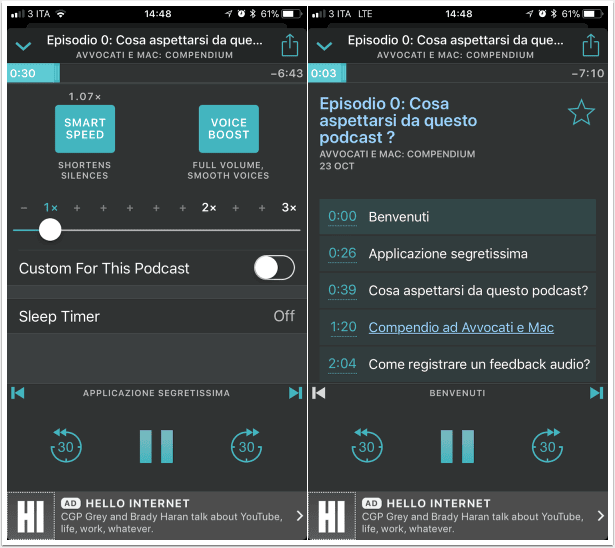The image size is (615, 548).
Task: Jump to next chapter after Applicazione Segretissima
Action: (295, 393)
